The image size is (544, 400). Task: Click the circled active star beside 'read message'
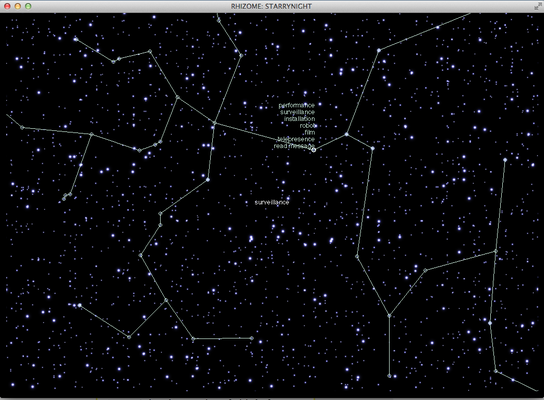314,150
